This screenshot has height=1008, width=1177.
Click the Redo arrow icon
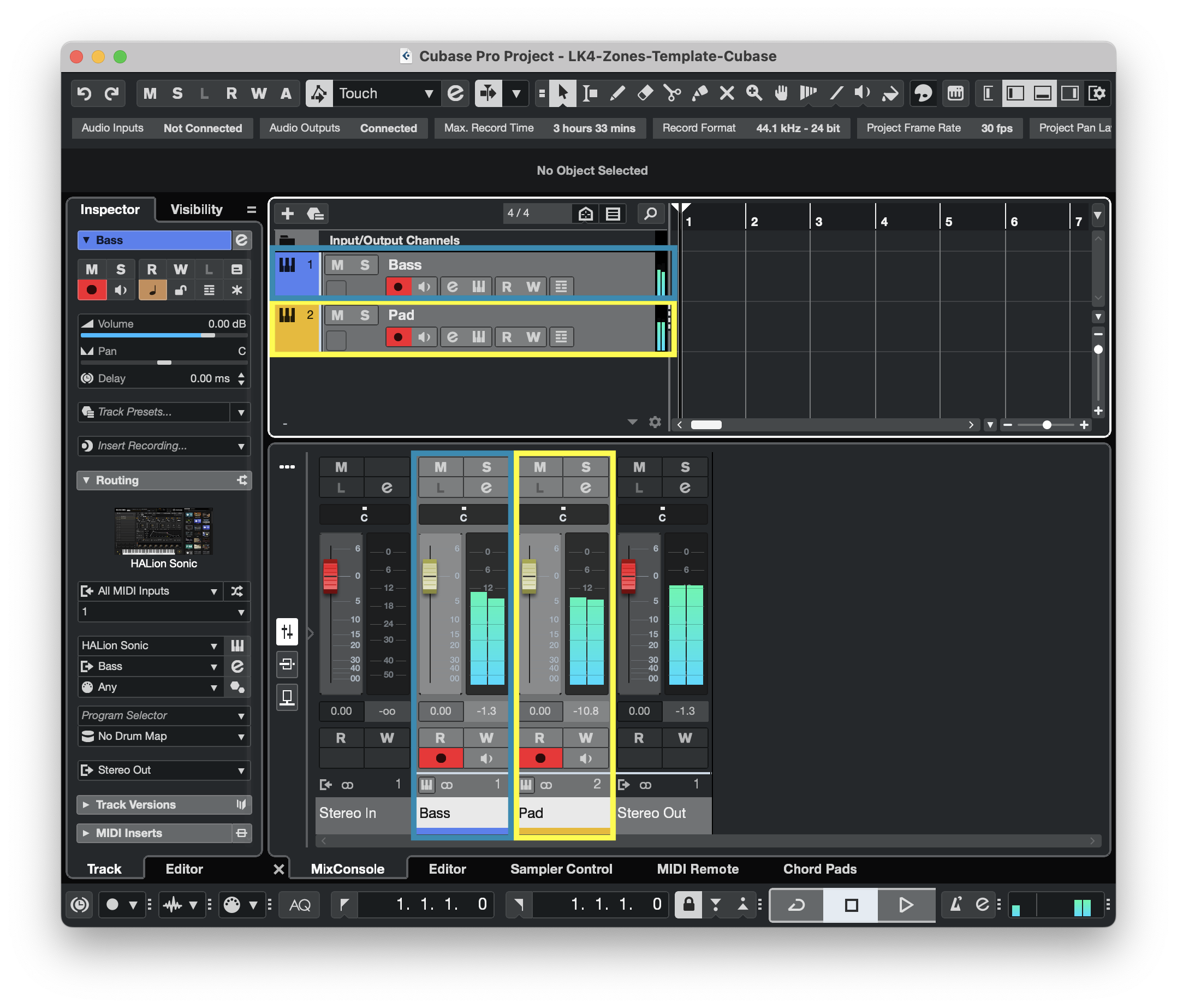click(111, 93)
